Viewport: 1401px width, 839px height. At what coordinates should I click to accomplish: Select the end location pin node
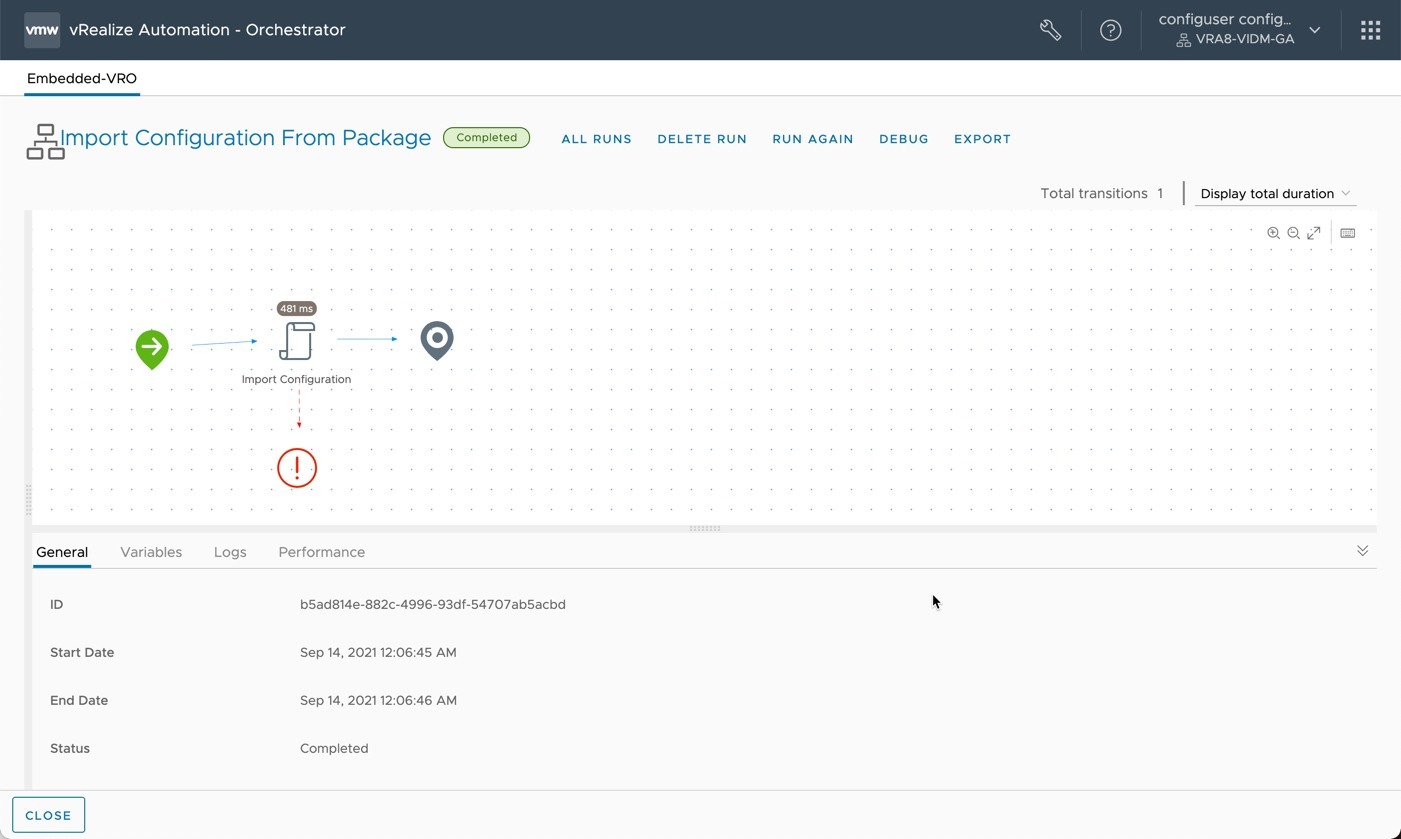pos(437,341)
